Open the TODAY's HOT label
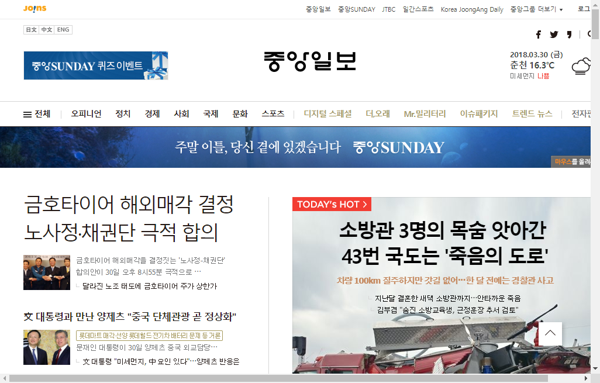600x383 pixels. click(x=332, y=204)
